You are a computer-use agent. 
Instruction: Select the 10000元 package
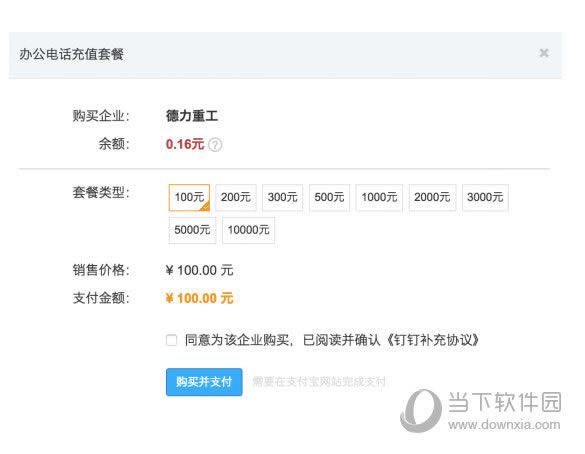click(248, 230)
